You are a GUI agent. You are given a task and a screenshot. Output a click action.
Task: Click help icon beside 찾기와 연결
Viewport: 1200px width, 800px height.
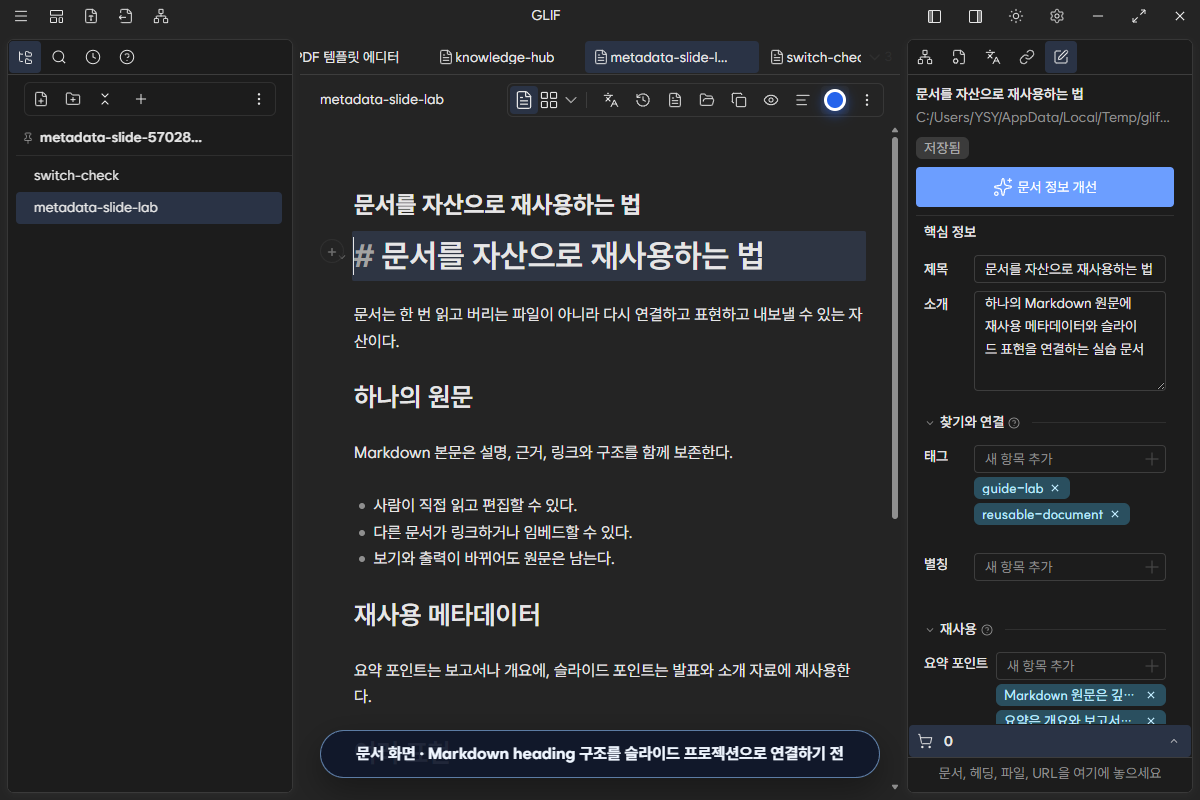(1014, 423)
